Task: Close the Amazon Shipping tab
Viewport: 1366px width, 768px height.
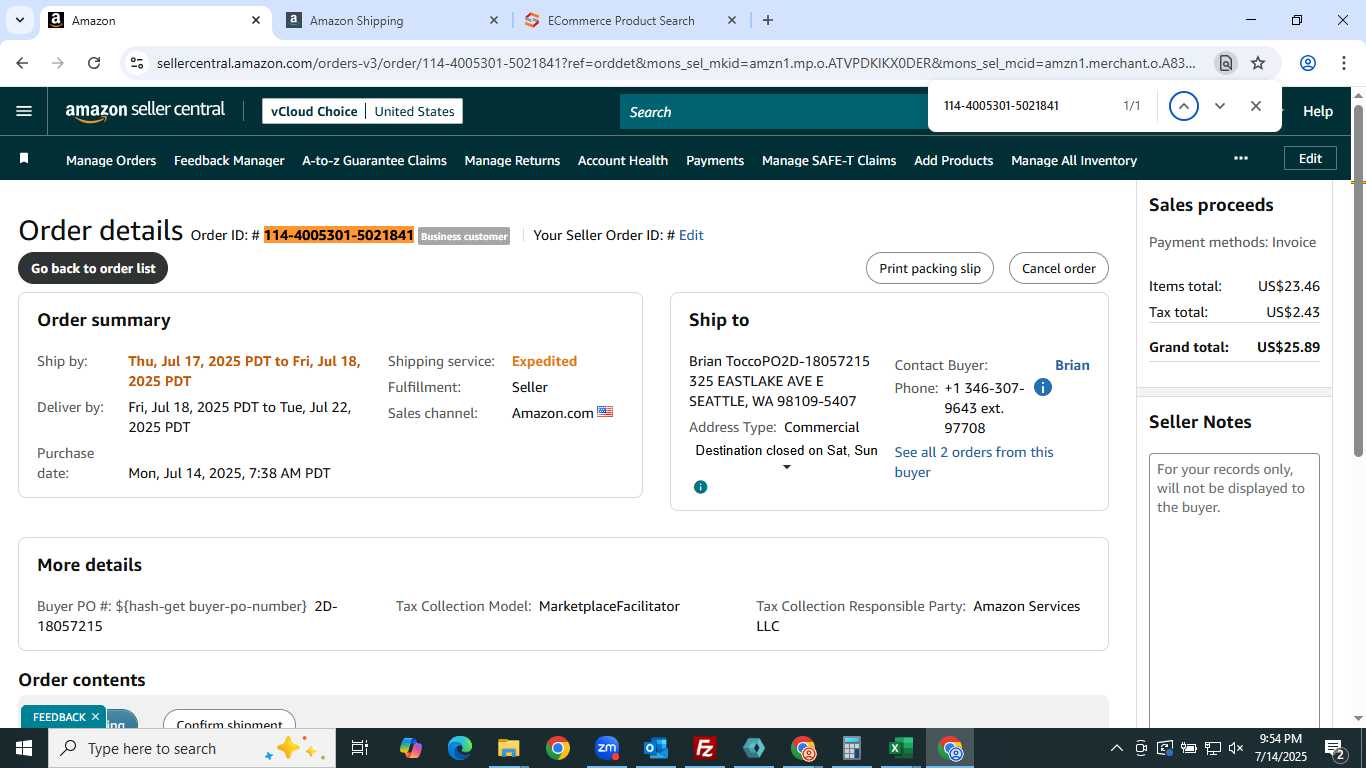Action: click(494, 20)
